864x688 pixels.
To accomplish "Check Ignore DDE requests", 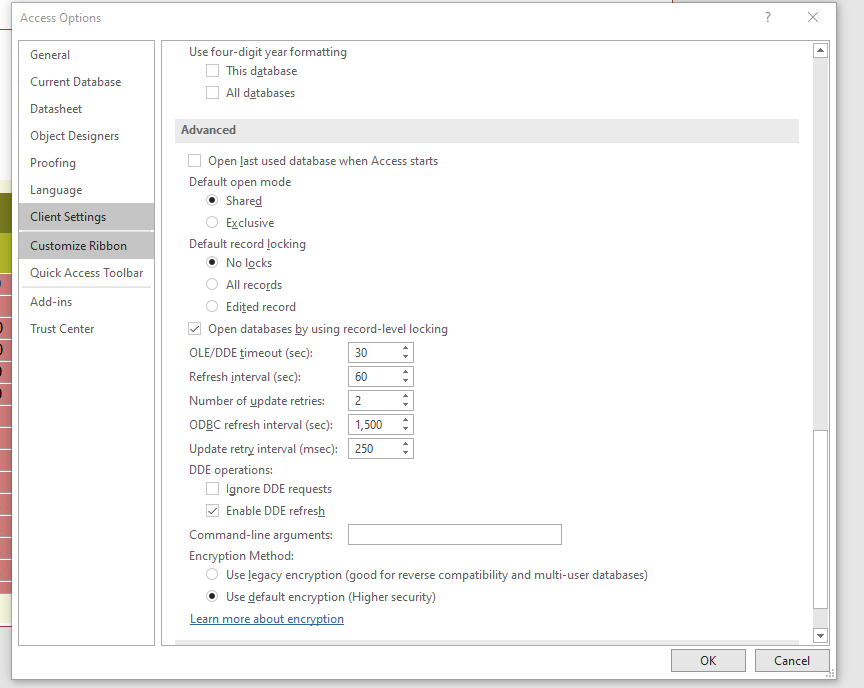I will click(212, 489).
